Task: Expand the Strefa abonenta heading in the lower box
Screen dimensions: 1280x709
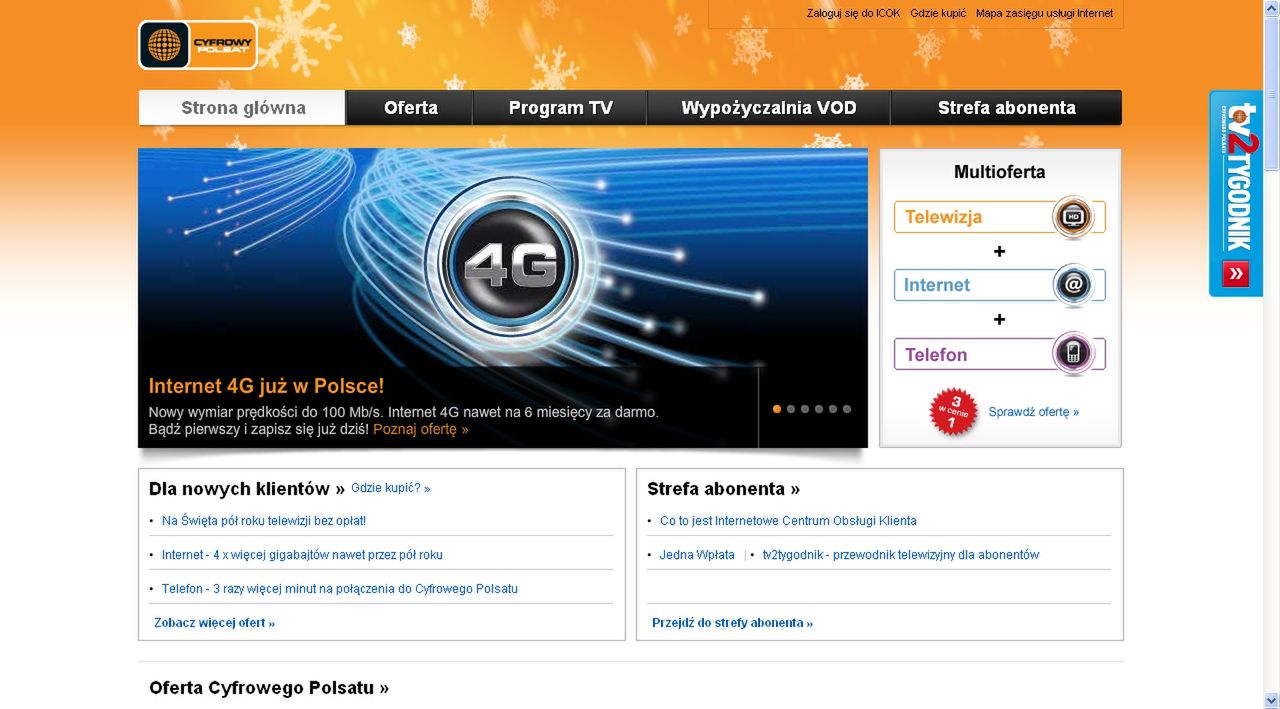Action: coord(723,489)
